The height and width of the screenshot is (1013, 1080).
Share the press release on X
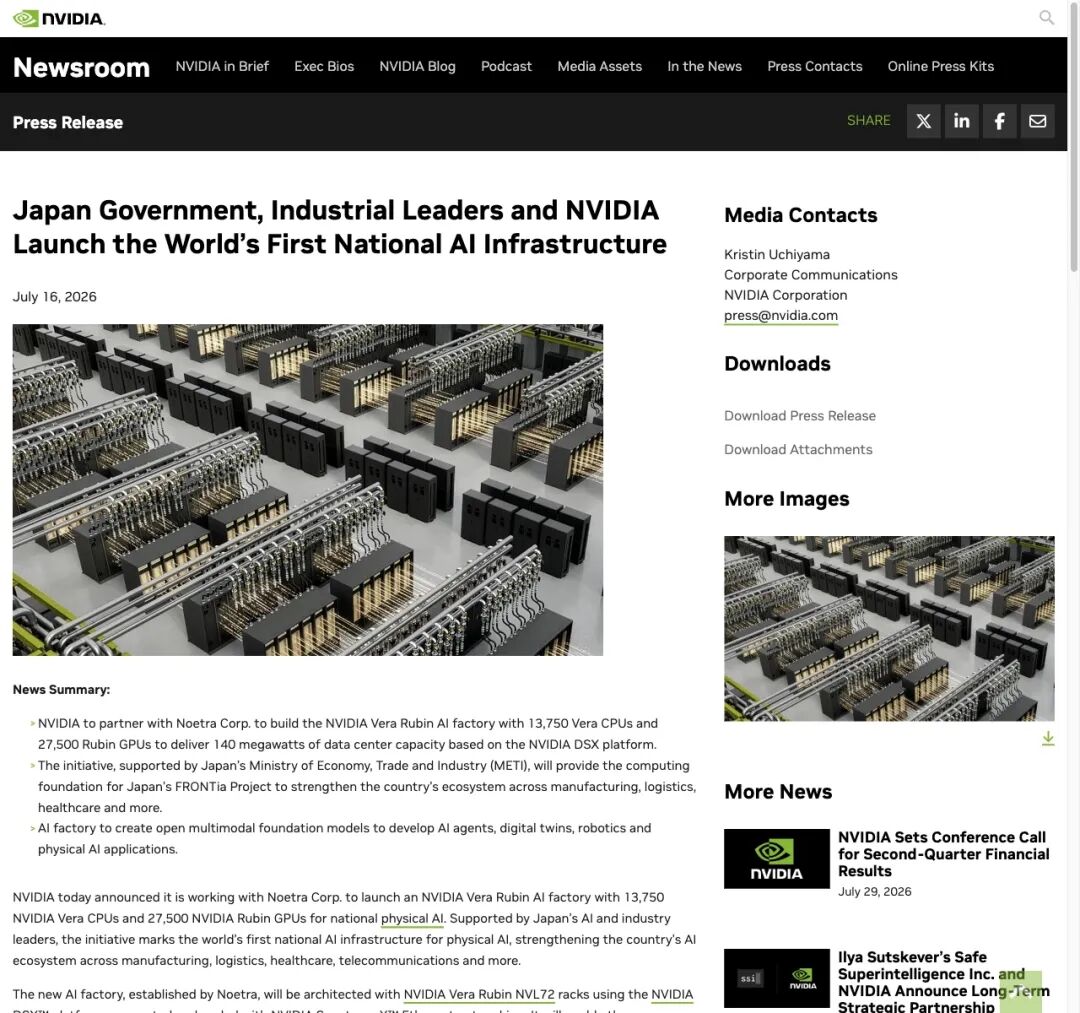click(924, 121)
